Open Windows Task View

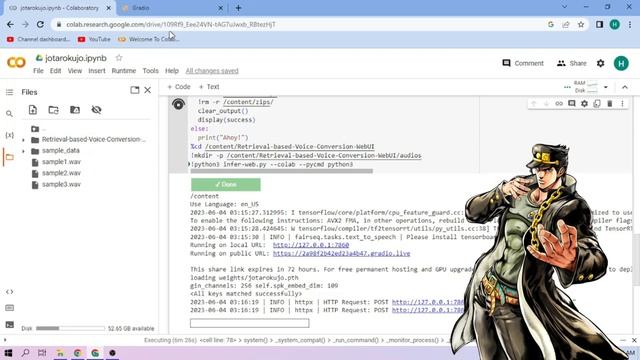(x=42, y=353)
